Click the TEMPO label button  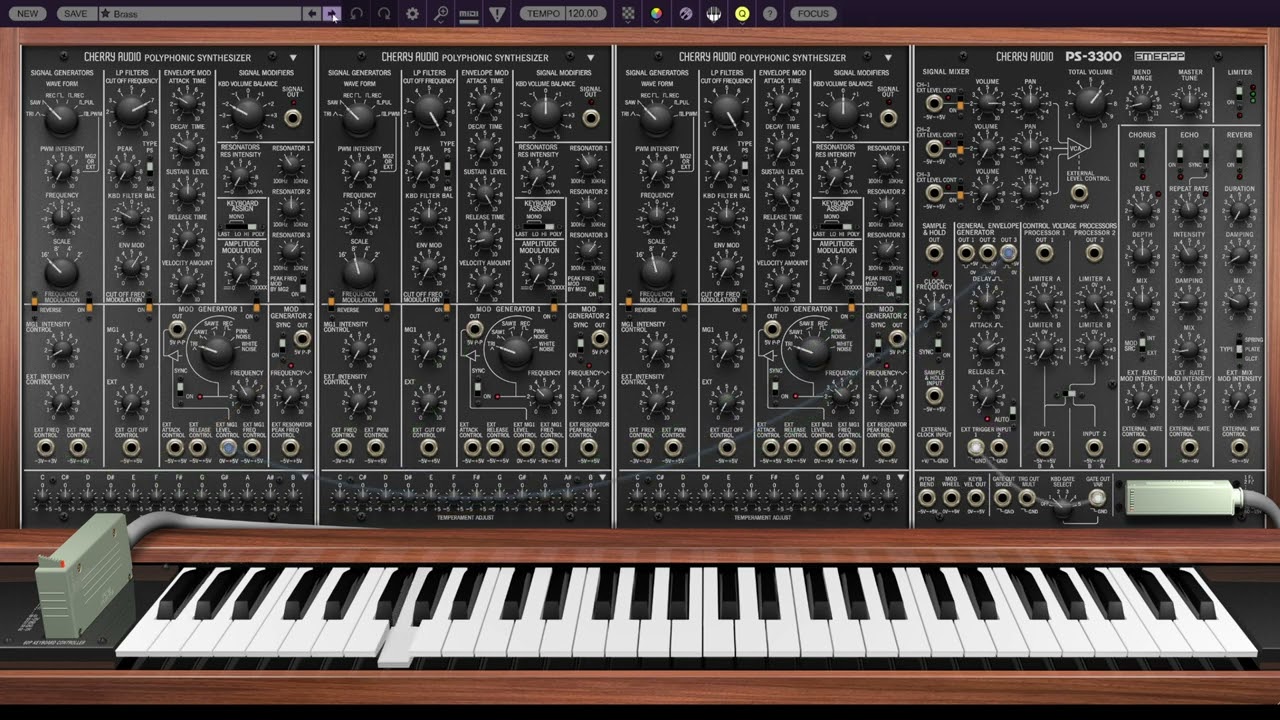point(543,14)
